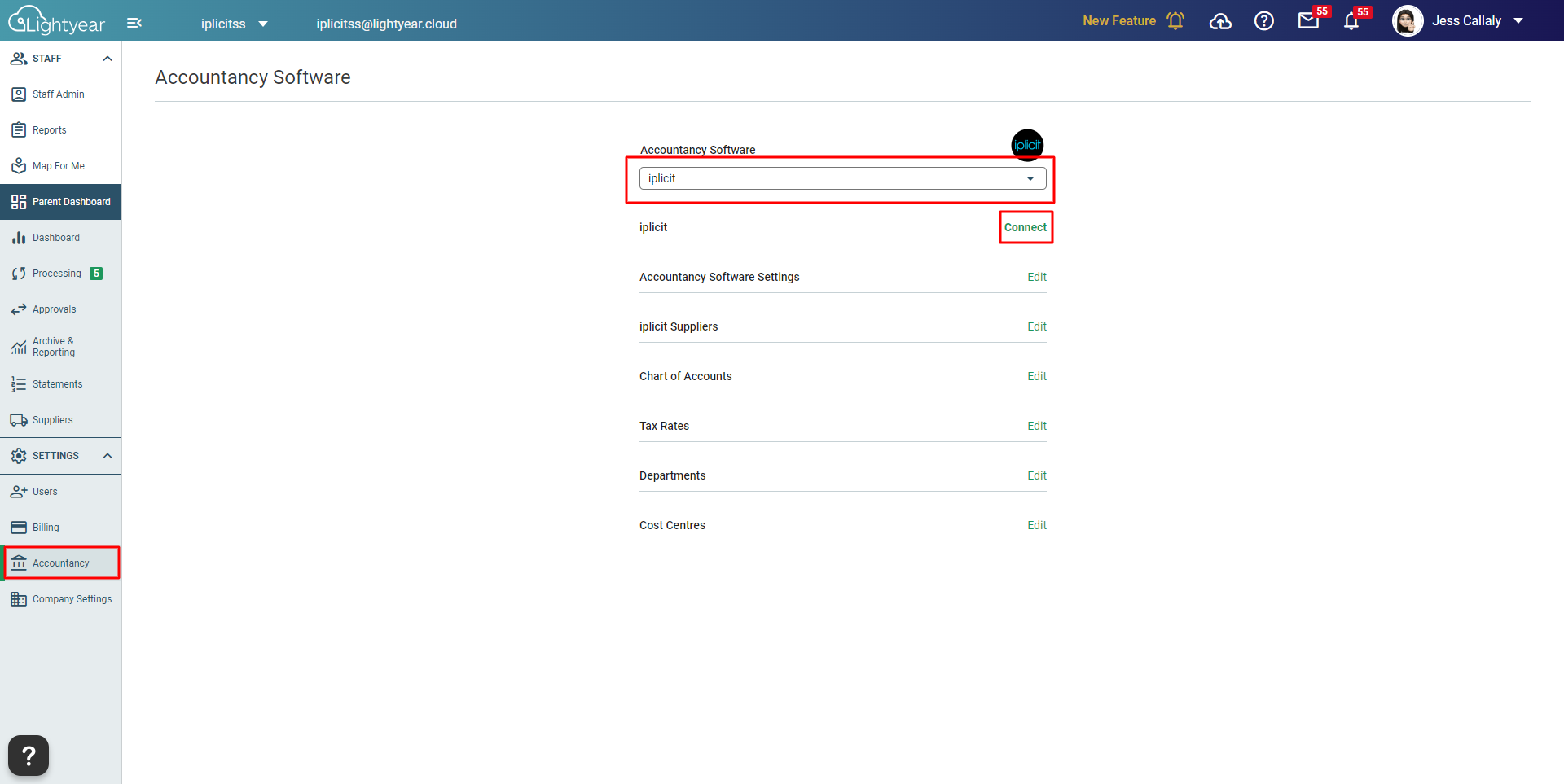Edit Tax Rates
1564x784 pixels.
tap(1036, 426)
